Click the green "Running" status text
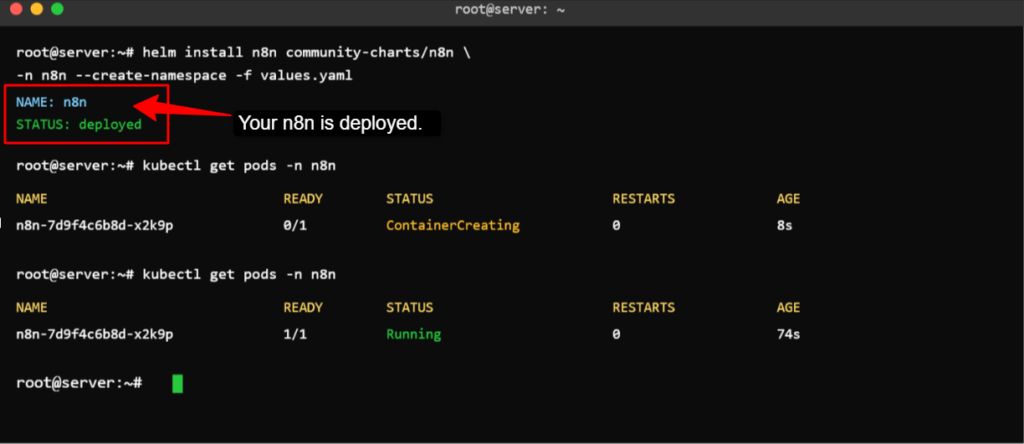Screen dimensions: 1024x444 [x=413, y=334]
